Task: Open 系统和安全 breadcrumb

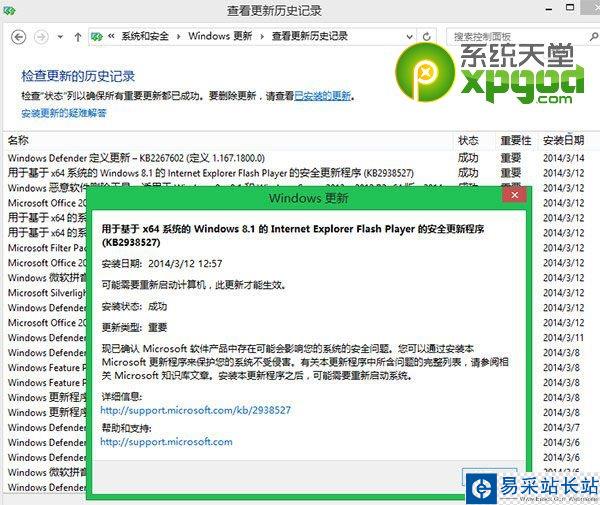Action: tap(145, 36)
